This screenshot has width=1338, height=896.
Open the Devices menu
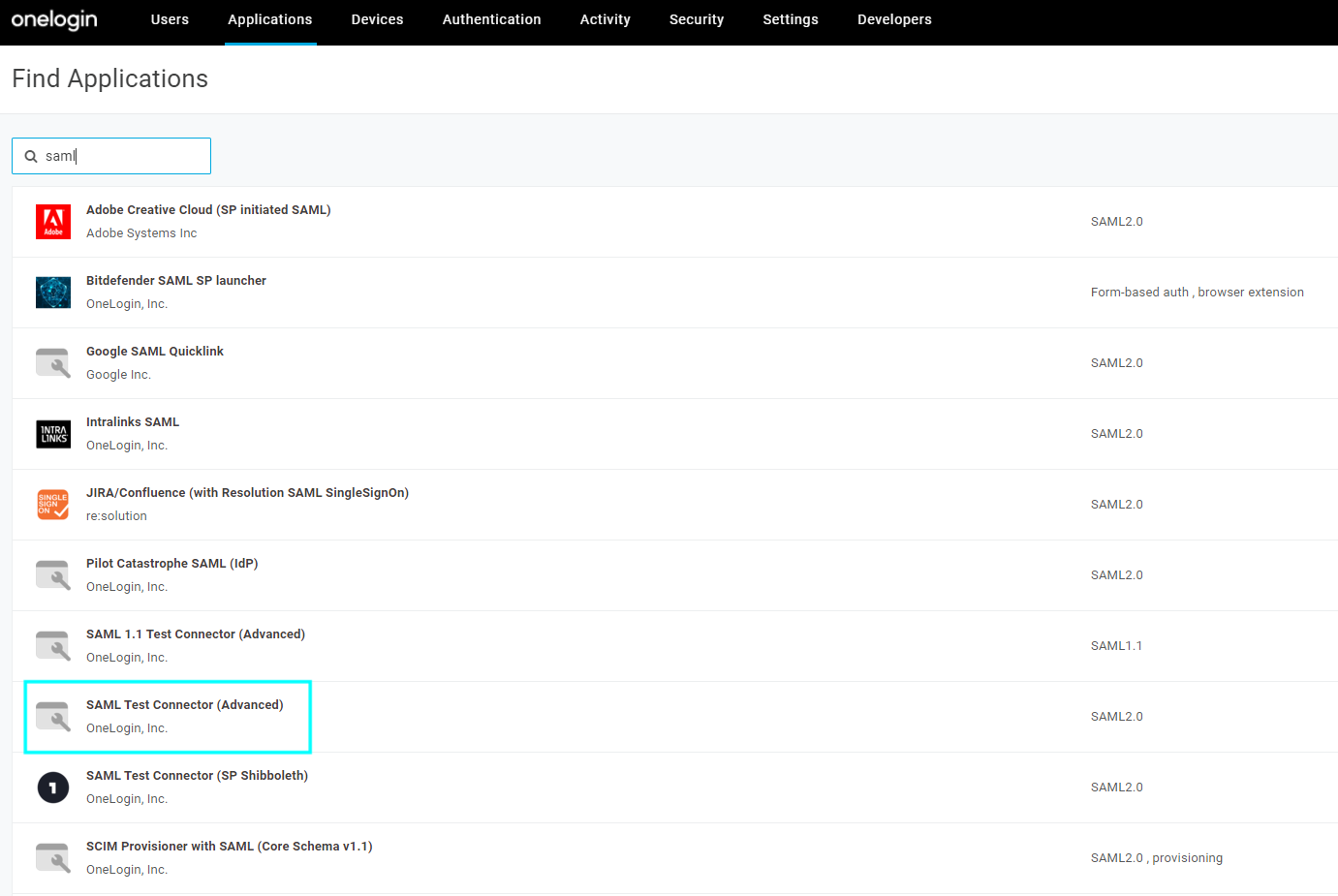[377, 19]
